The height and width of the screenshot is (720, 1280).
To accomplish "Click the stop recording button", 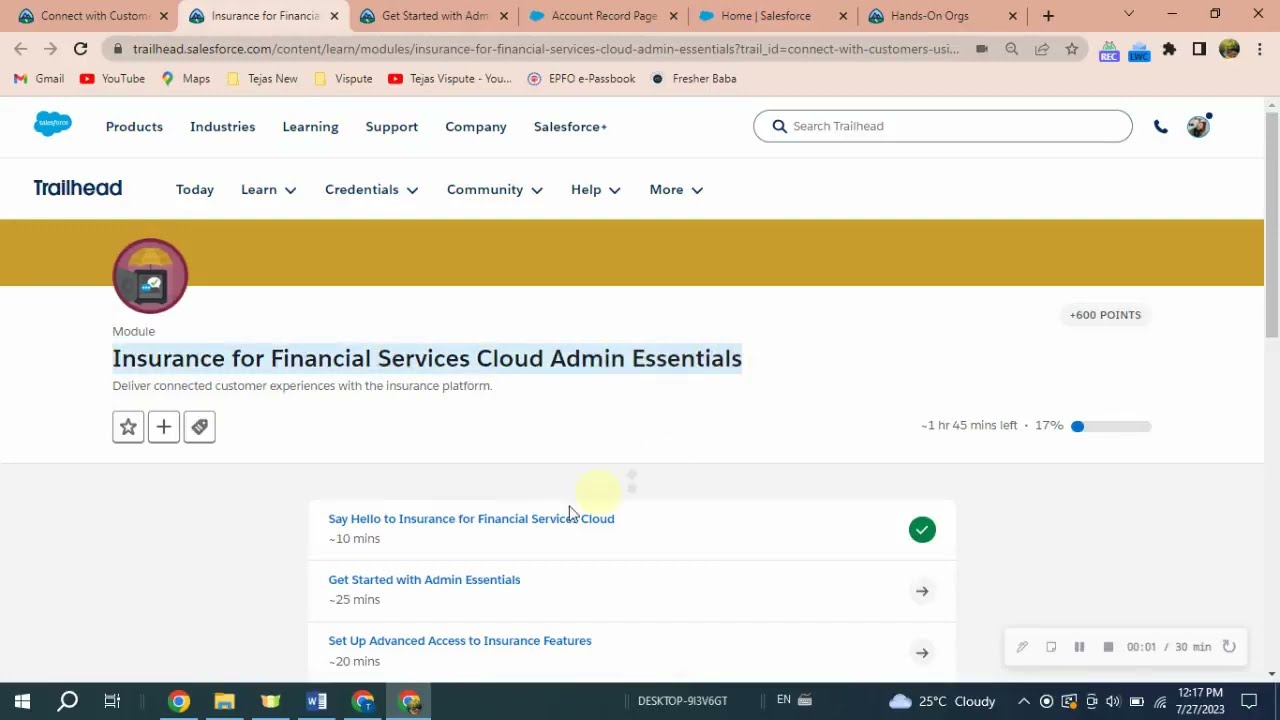I will pyautogui.click(x=1108, y=647).
